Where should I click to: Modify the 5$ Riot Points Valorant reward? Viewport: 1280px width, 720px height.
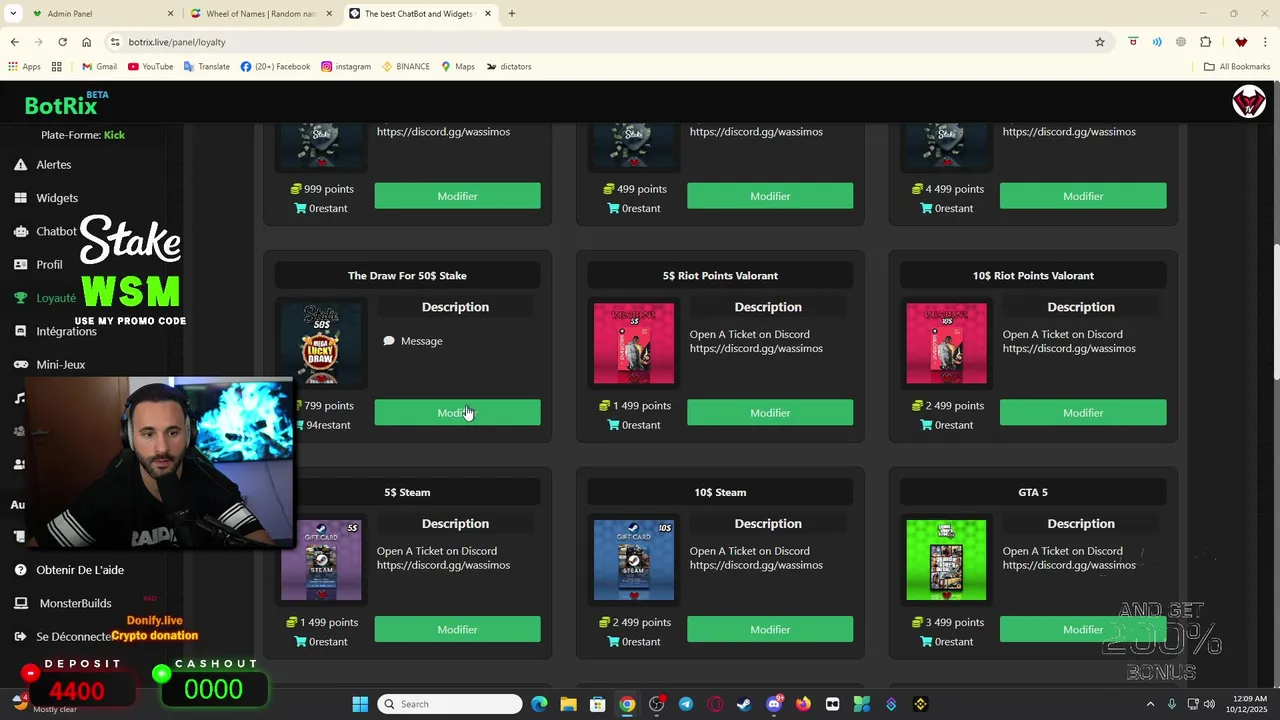pyautogui.click(x=770, y=413)
